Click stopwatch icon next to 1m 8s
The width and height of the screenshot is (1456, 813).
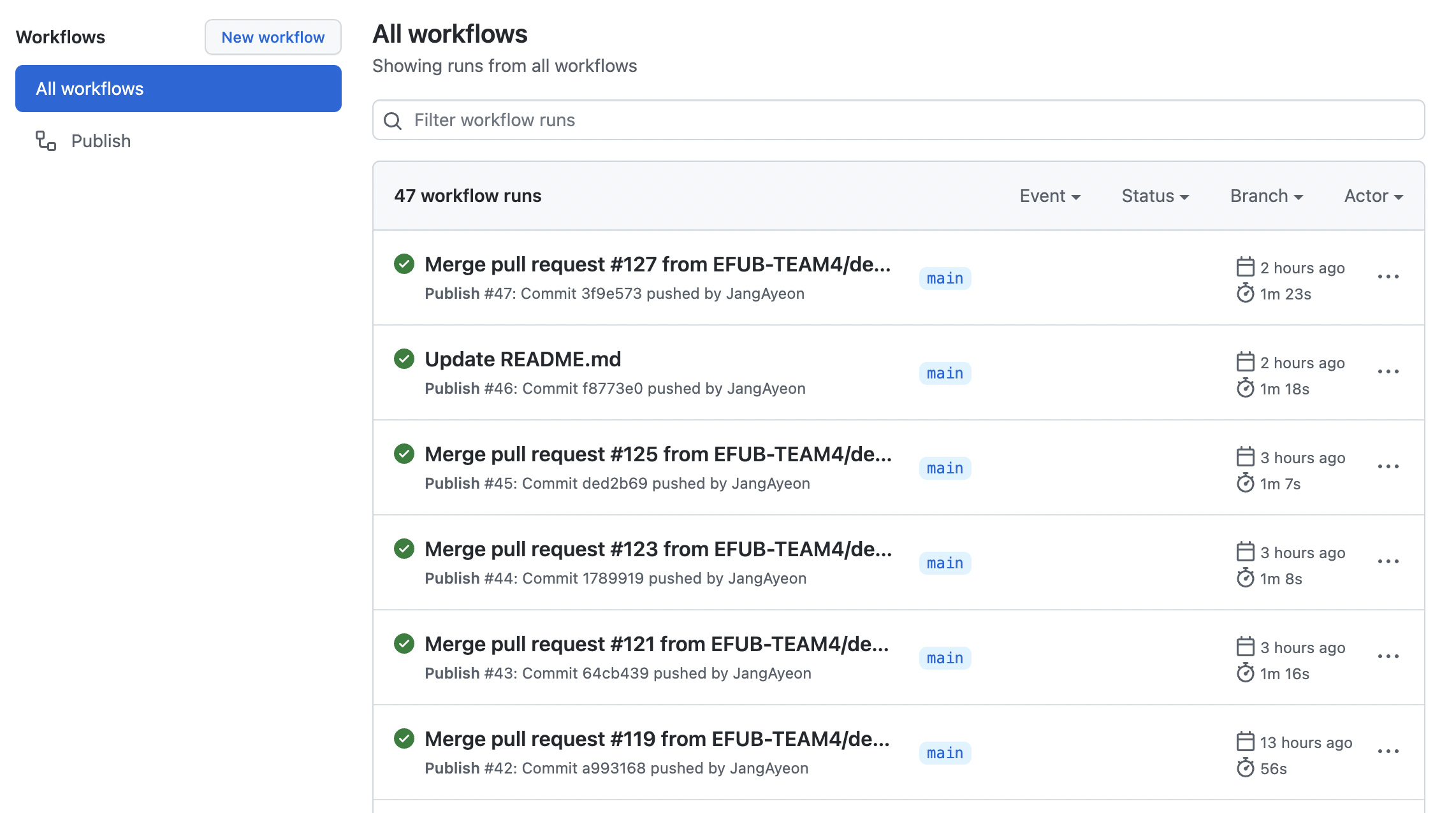1245,579
